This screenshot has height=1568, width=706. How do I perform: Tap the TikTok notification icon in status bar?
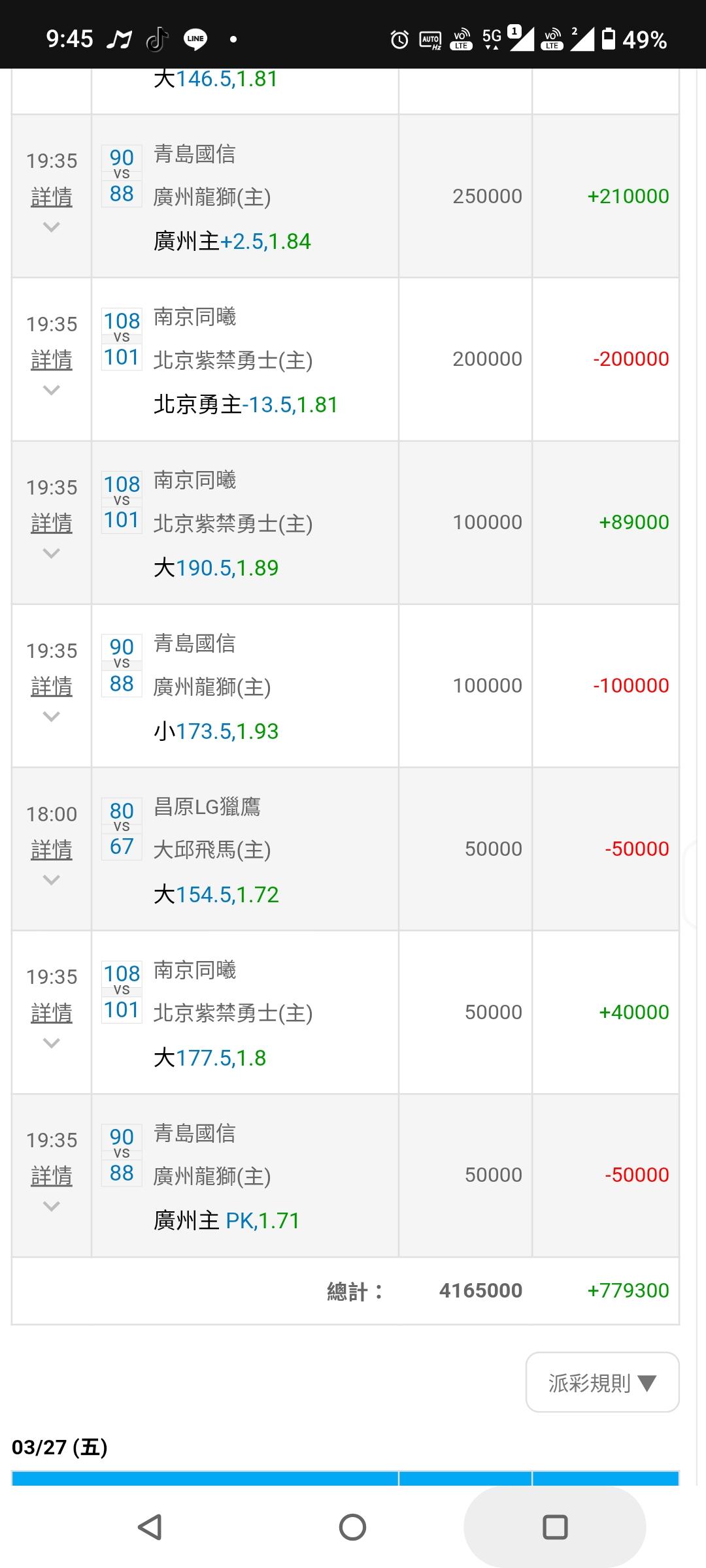tap(157, 40)
